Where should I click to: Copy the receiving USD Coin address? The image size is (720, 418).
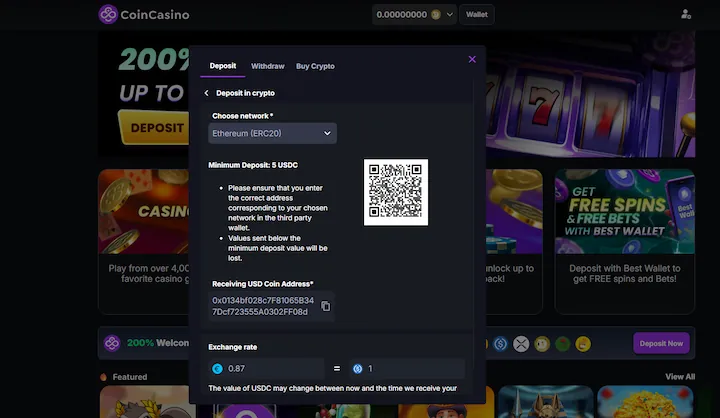(326, 306)
